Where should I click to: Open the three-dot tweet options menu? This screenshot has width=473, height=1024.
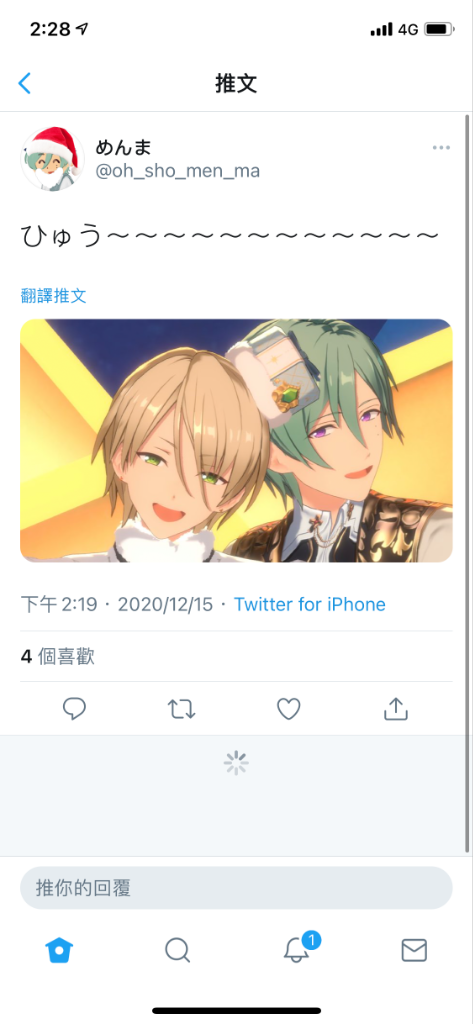pos(441,148)
